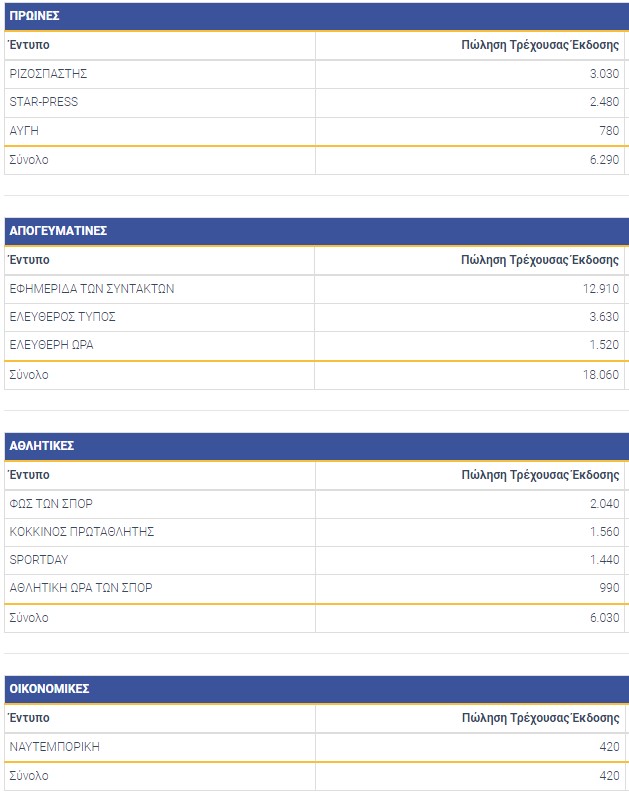Image resolution: width=629 pixels, height=801 pixels.
Task: Click ΑΘΛΗΤΙΚΗ ΩΡΑ ΤΩΝ ΣΠΟΡ entry
Action: tap(81, 588)
